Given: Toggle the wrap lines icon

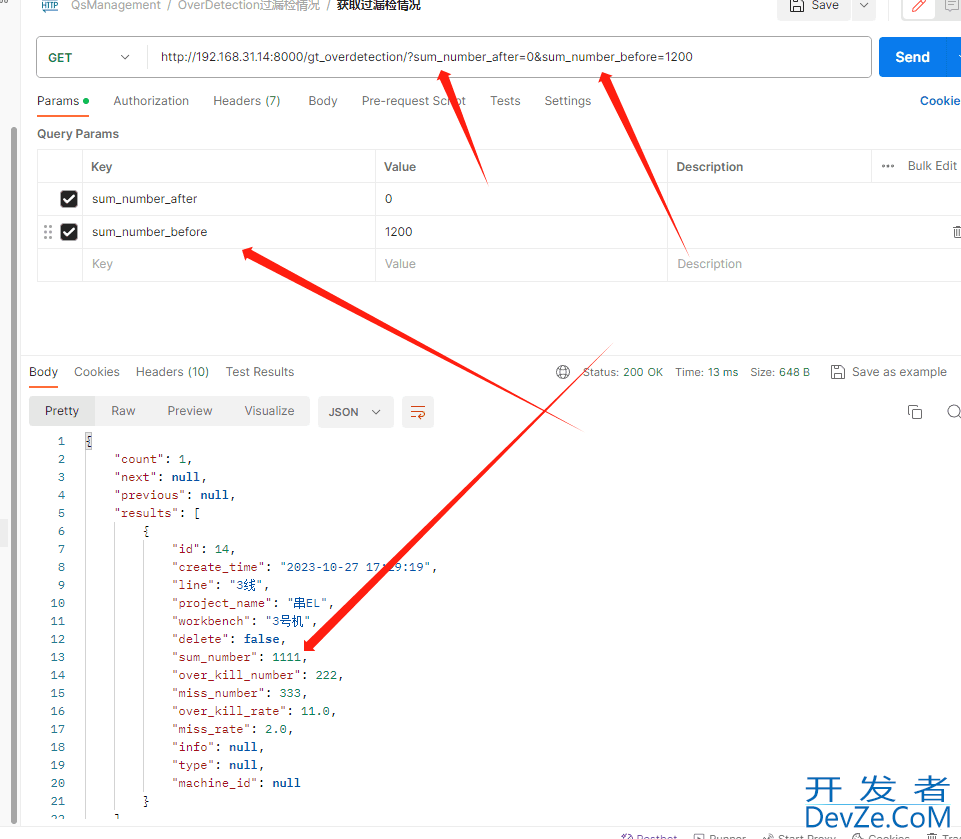Looking at the screenshot, I should point(418,412).
